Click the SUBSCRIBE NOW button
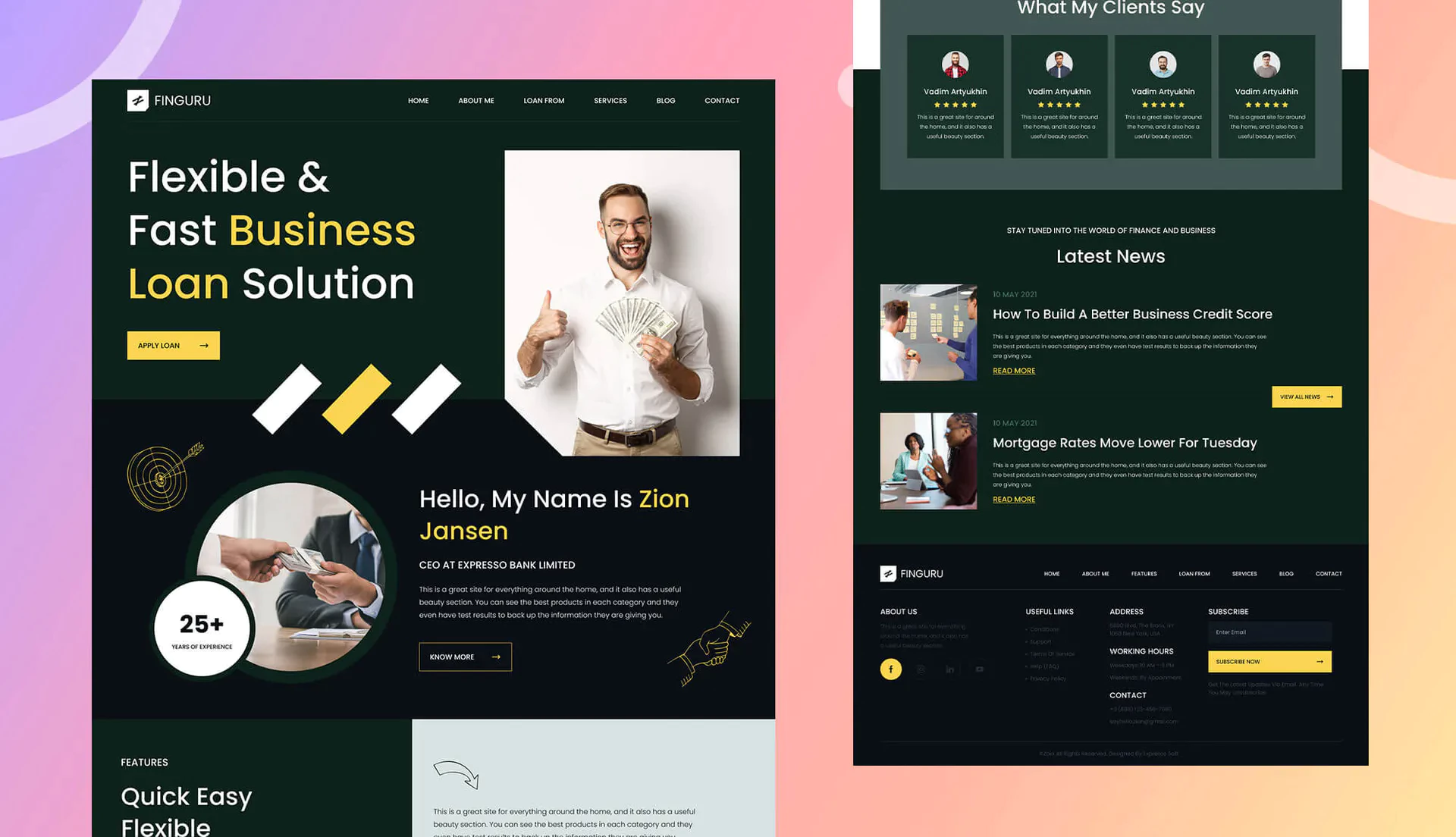Viewport: 1456px width, 837px height. (x=1270, y=661)
